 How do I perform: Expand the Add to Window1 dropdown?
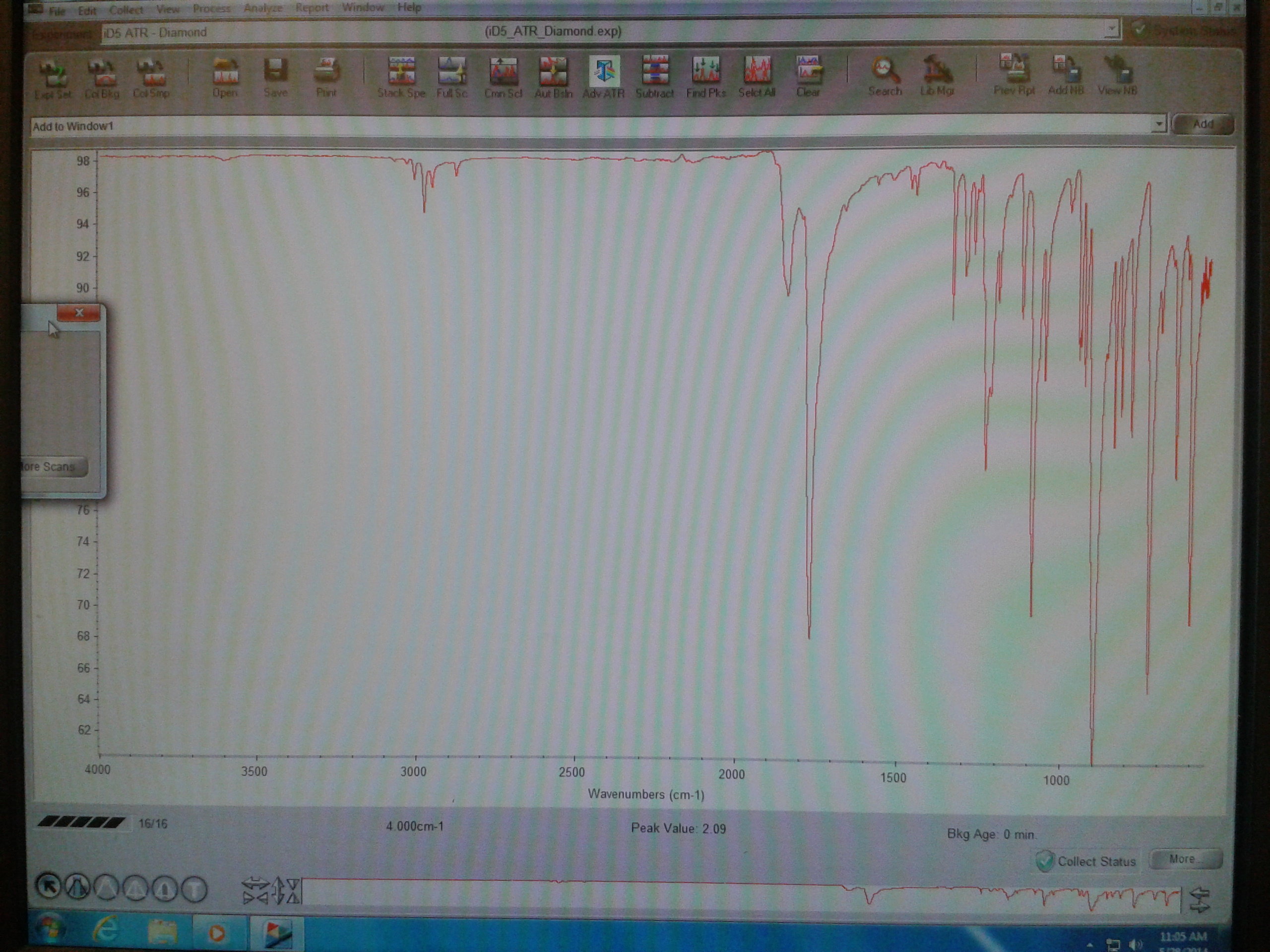(1159, 124)
